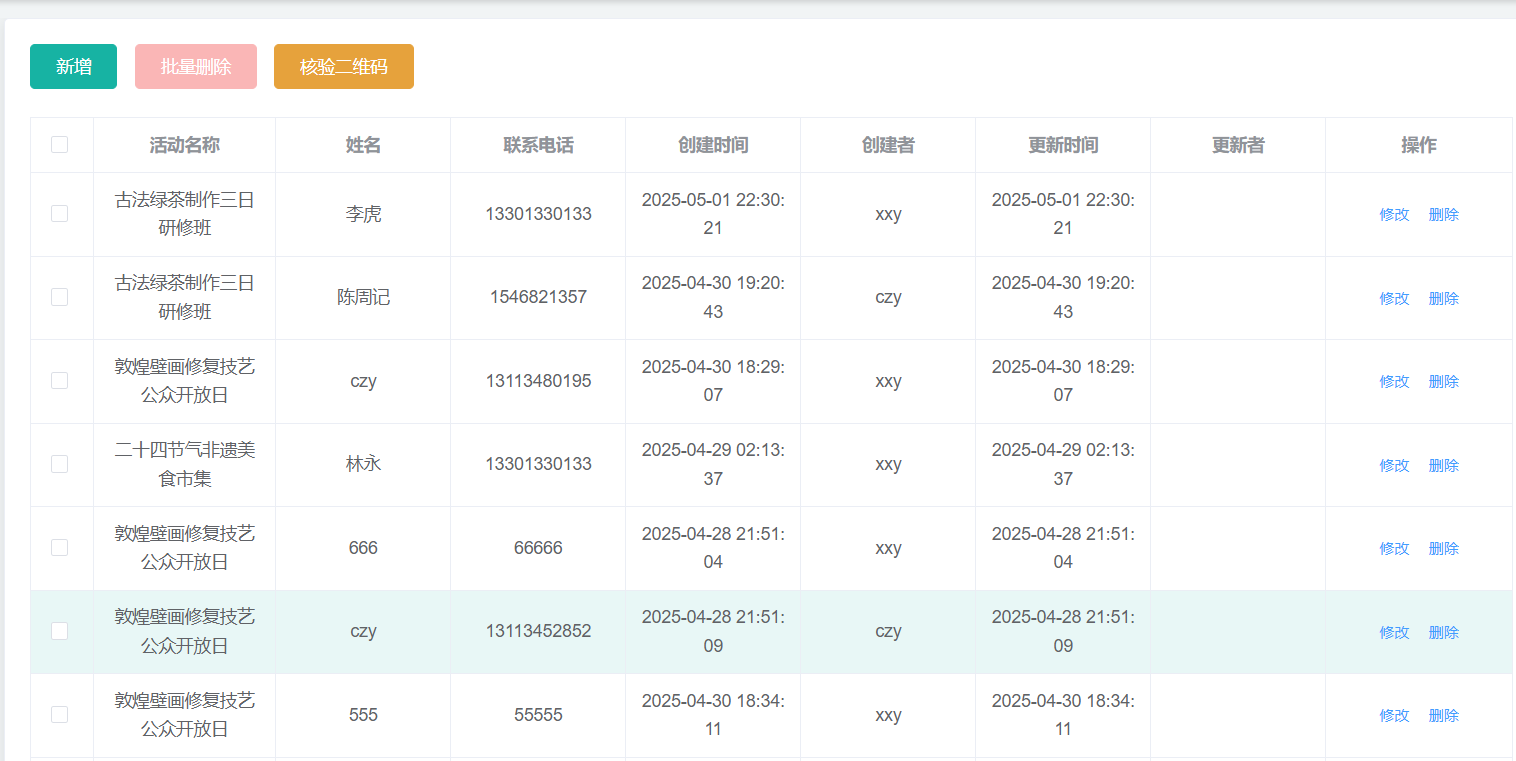
Task: Toggle the select-all checkbox in table header
Action: [59, 145]
